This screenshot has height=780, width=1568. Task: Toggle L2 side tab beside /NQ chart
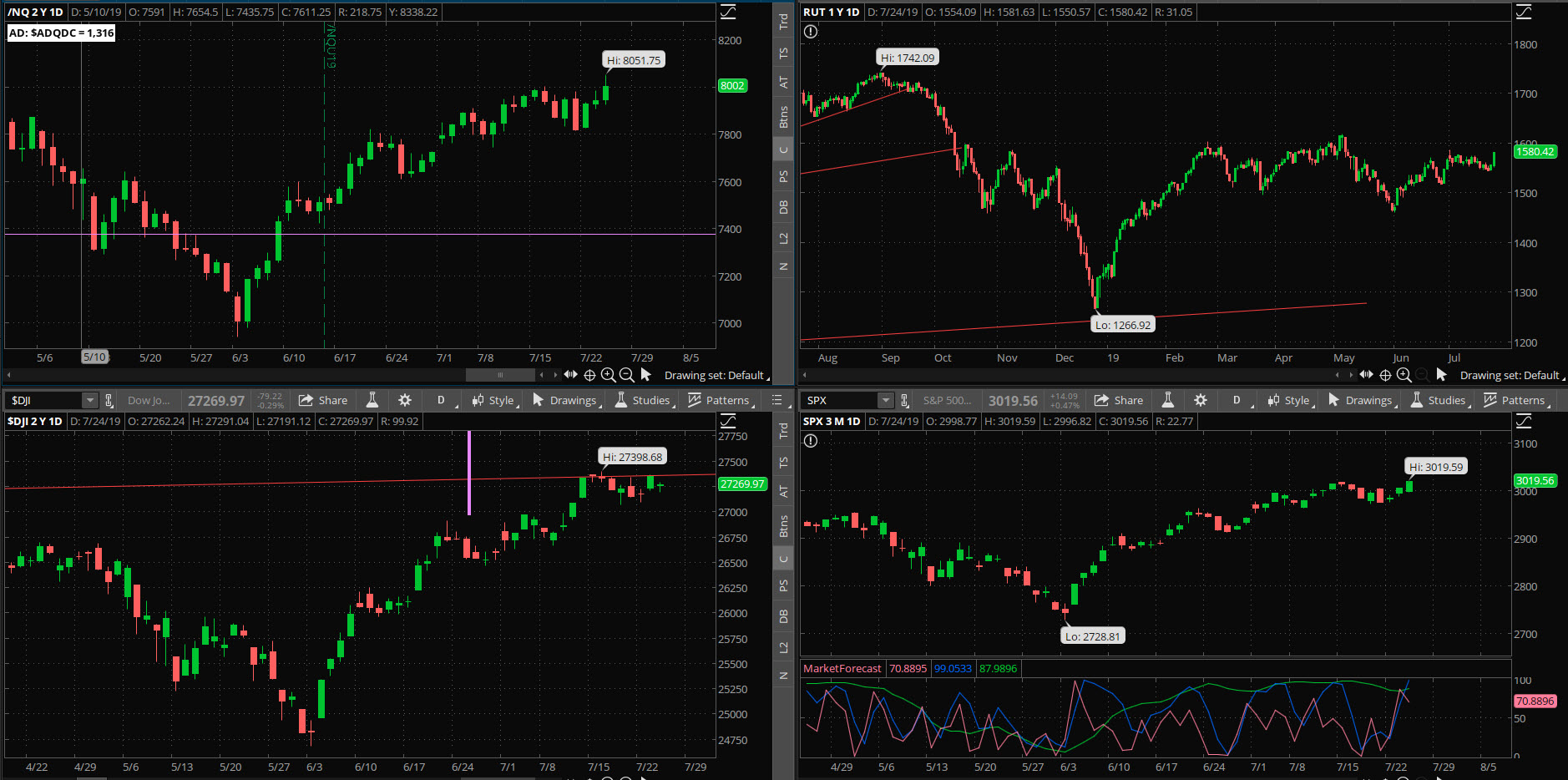783,238
